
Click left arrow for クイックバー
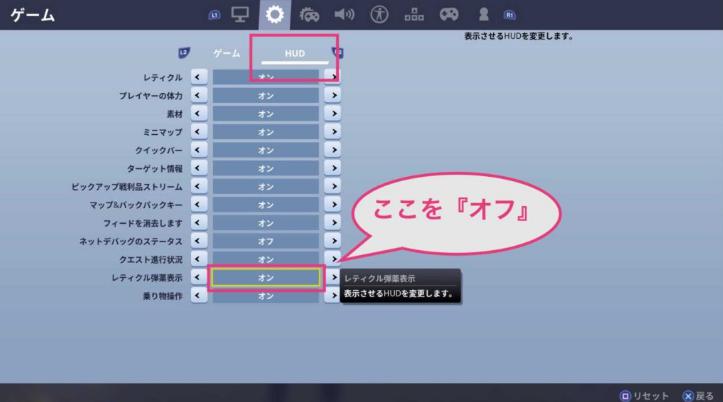[199, 150]
